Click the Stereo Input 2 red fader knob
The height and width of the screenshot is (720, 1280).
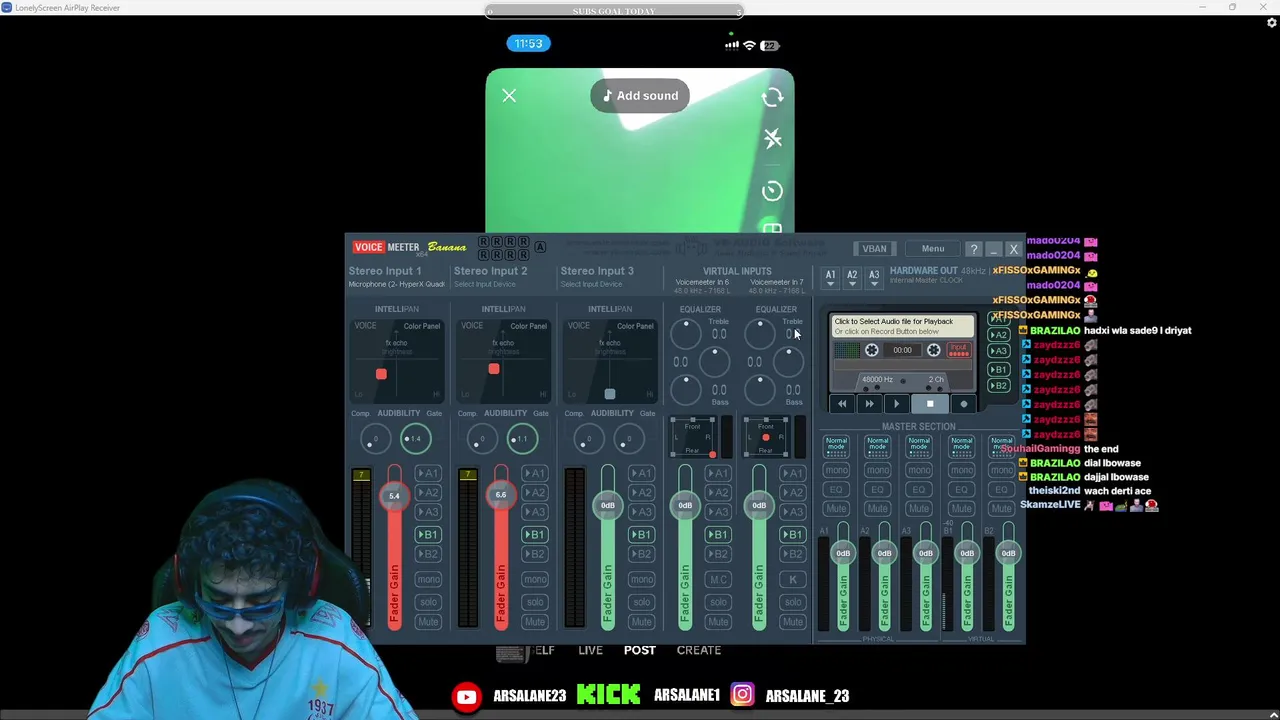[x=501, y=494]
